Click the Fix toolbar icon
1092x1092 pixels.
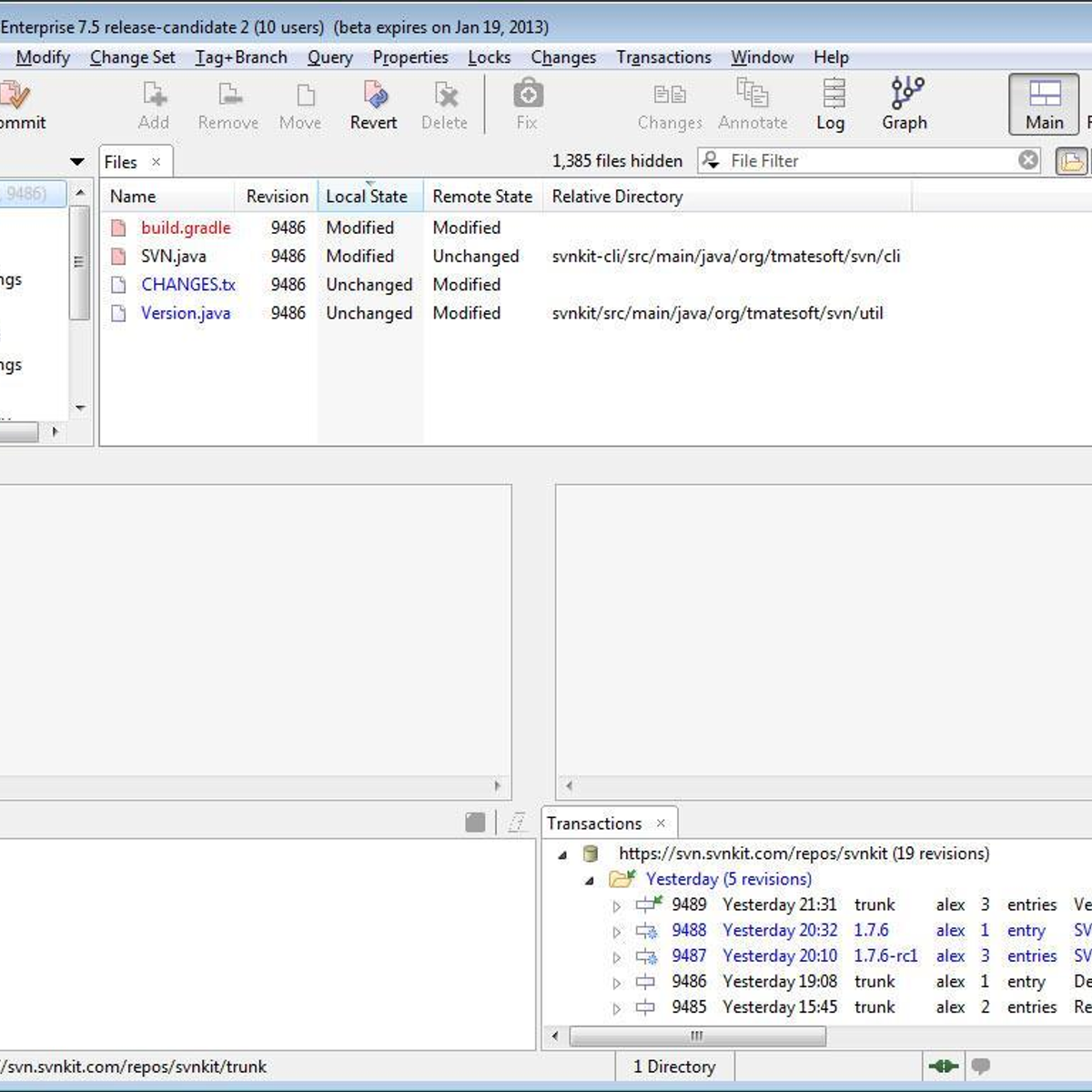click(x=528, y=93)
